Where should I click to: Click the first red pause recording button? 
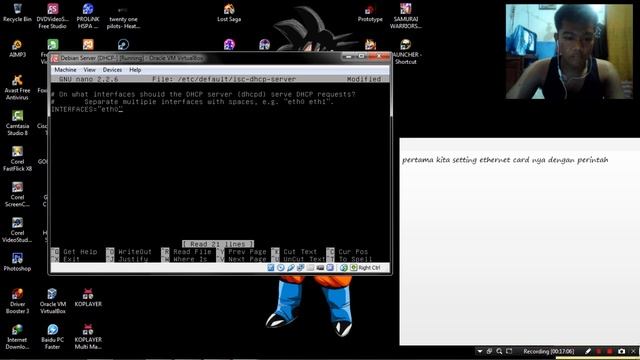[598, 351]
